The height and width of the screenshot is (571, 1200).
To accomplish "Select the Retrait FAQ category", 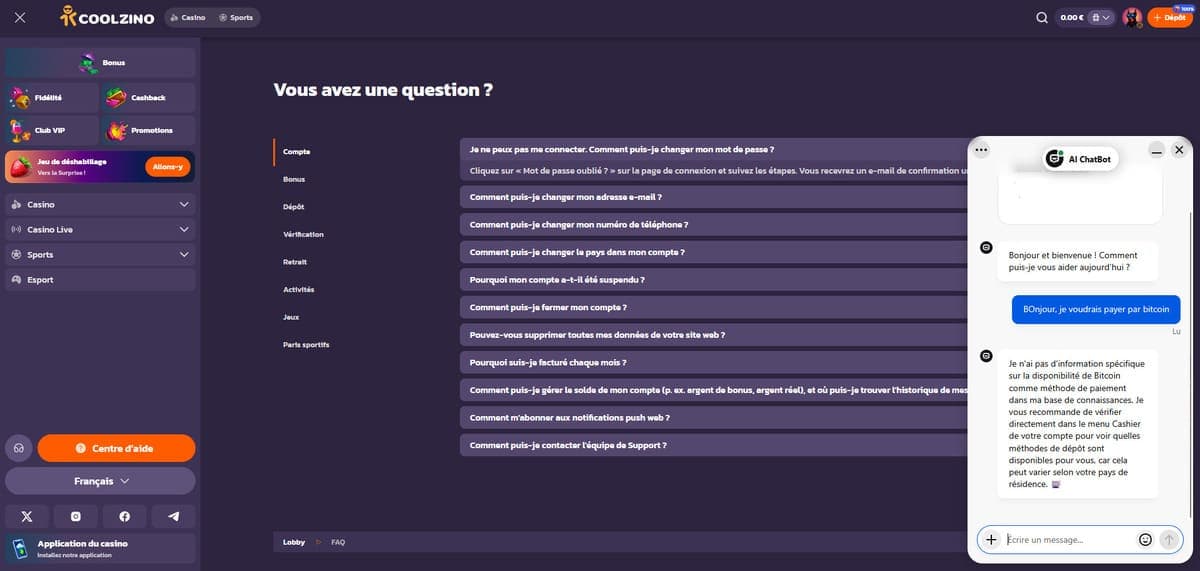I will pyautogui.click(x=295, y=262).
